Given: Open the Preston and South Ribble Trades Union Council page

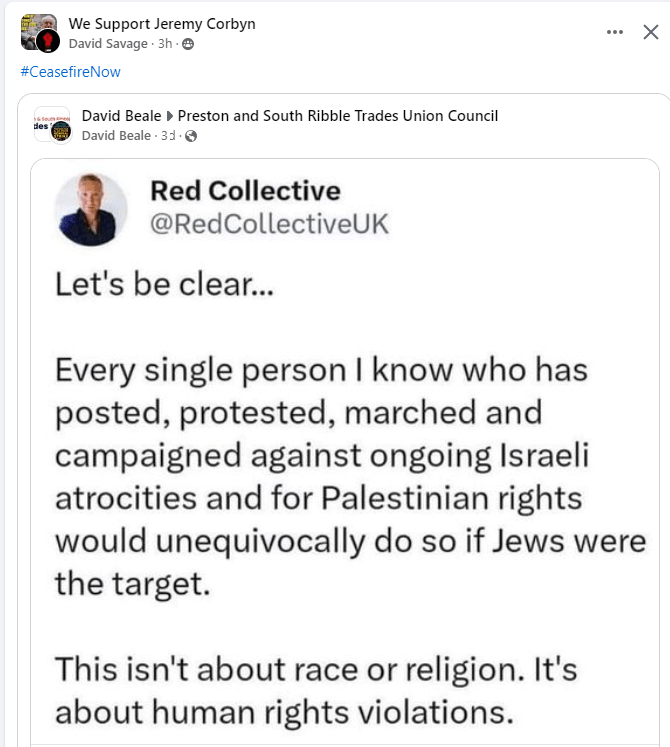Looking at the screenshot, I should (338, 116).
